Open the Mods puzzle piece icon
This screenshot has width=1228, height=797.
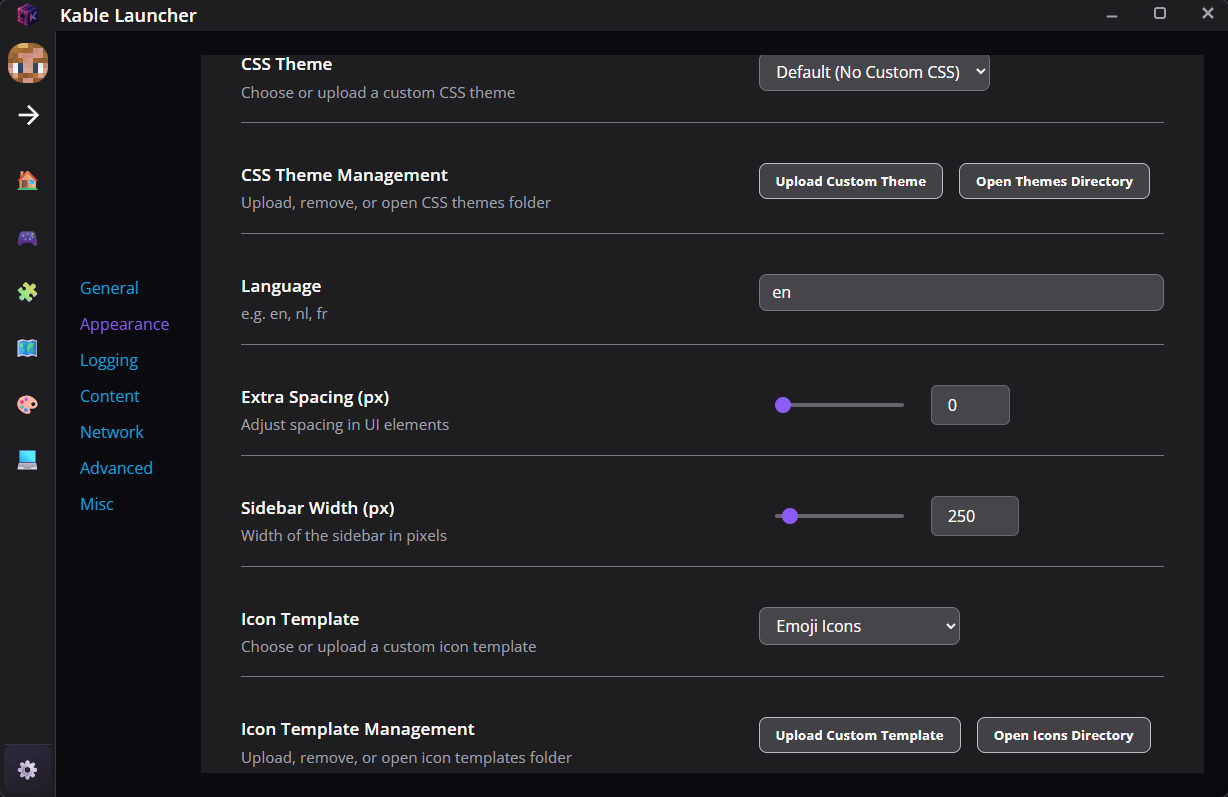point(27,292)
